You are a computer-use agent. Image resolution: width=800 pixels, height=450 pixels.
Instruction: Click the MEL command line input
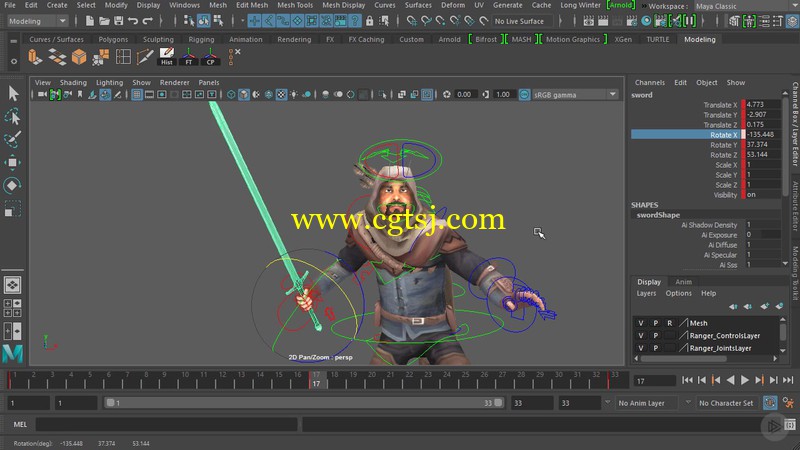pyautogui.click(x=166, y=424)
